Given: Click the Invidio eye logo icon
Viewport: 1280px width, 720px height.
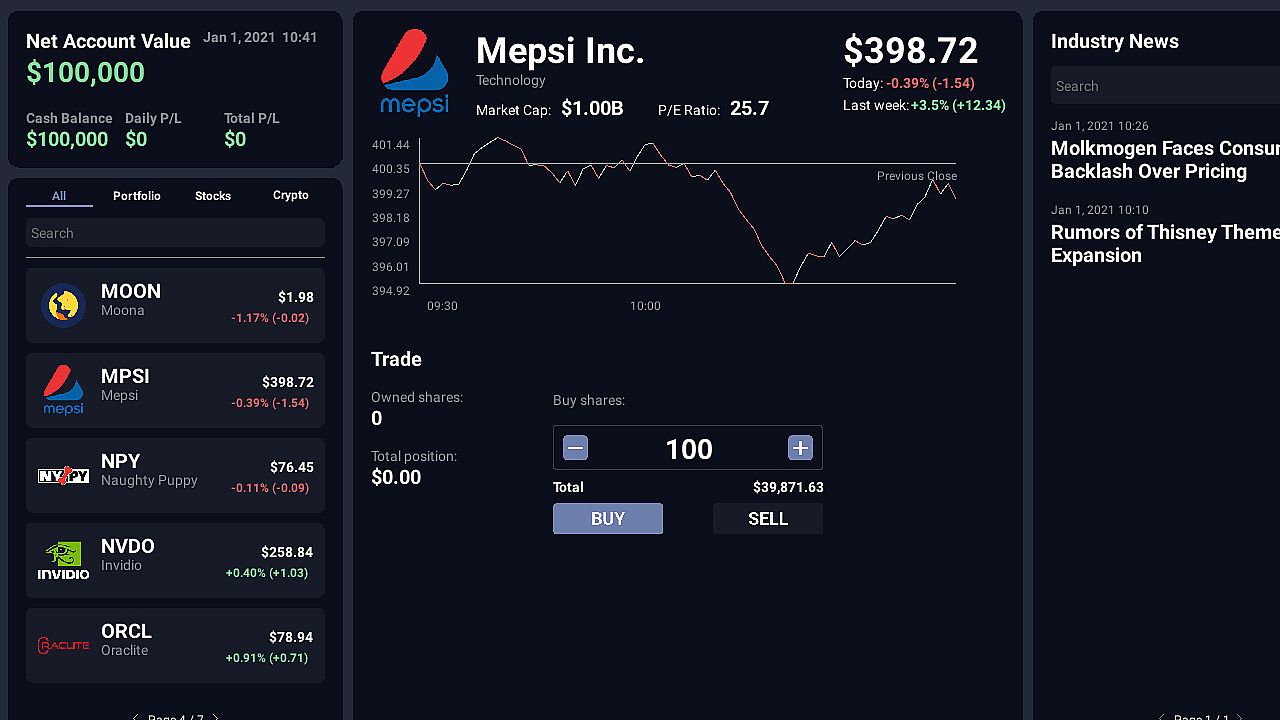Looking at the screenshot, I should click(63, 560).
